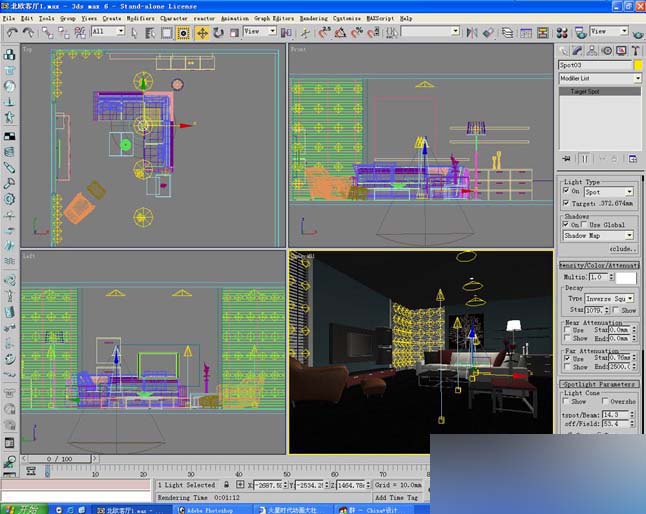Viewport: 646px width, 514px height.
Task: Click the Select Object tool
Action: click(132, 32)
